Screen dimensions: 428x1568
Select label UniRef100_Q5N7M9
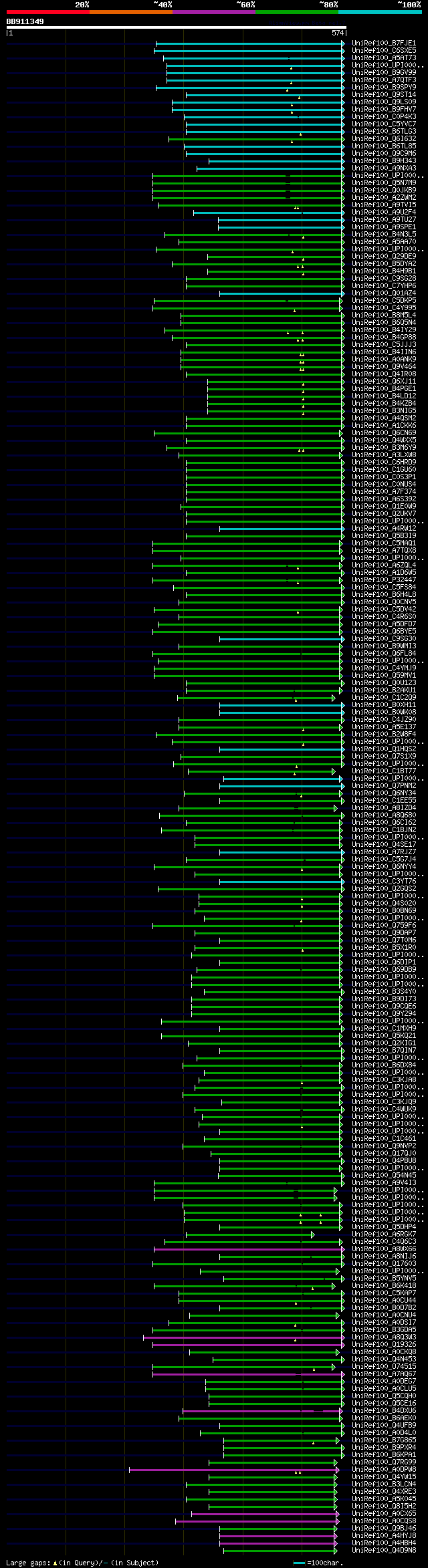pyautogui.click(x=384, y=182)
